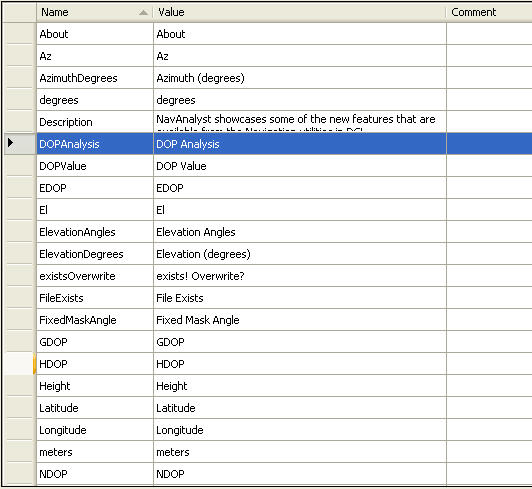Click the Value column header
Image resolution: width=532 pixels, height=489 pixels.
click(300, 12)
